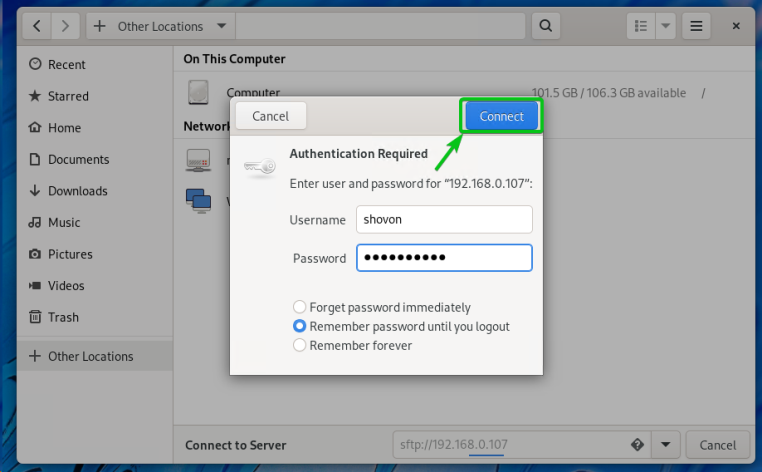Go to Home folder in sidebar
The width and height of the screenshot is (762, 472).
point(95,127)
